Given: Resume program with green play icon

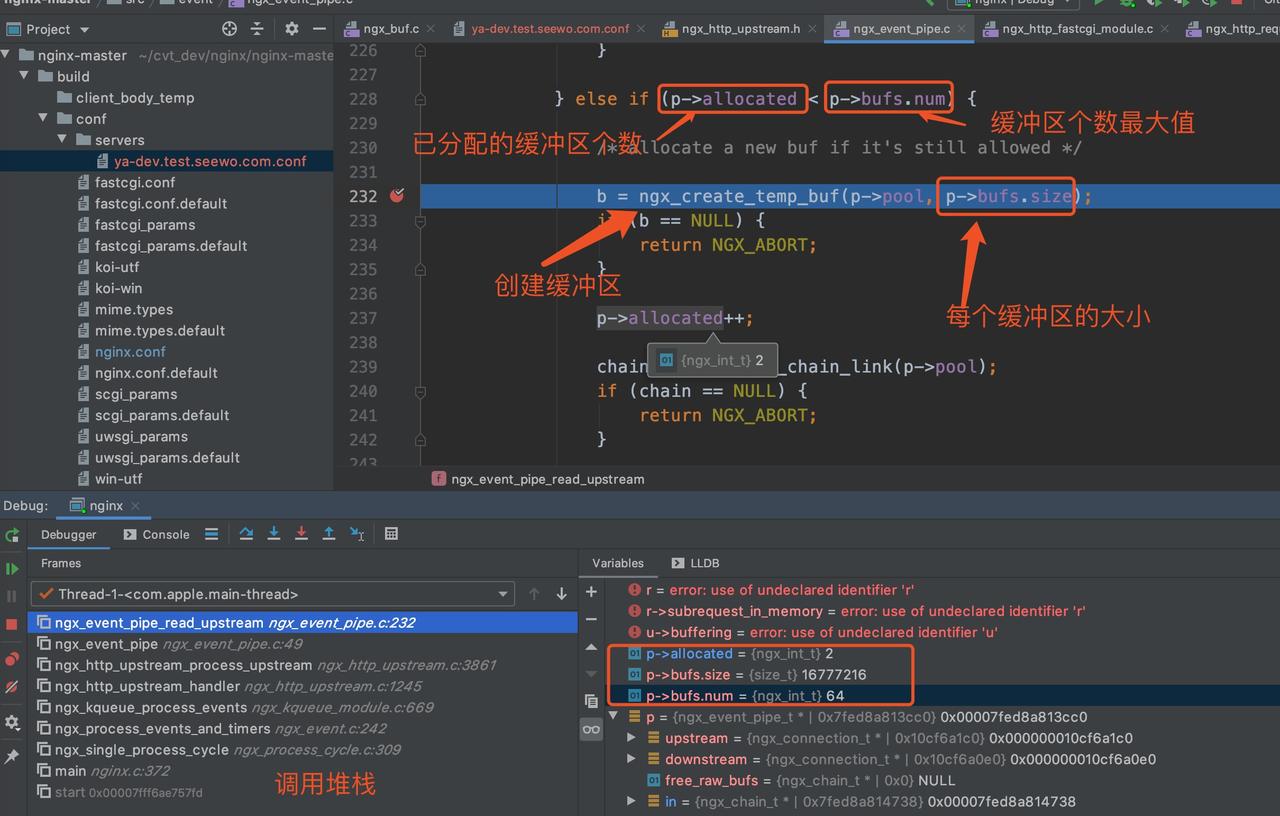Looking at the screenshot, I should [12, 568].
